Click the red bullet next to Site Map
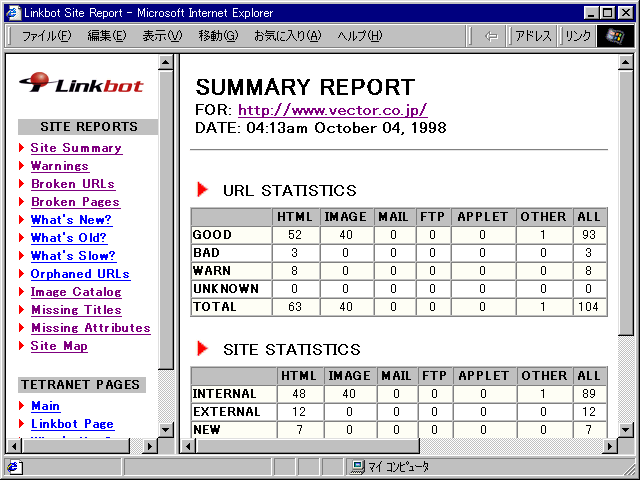 click(22, 346)
